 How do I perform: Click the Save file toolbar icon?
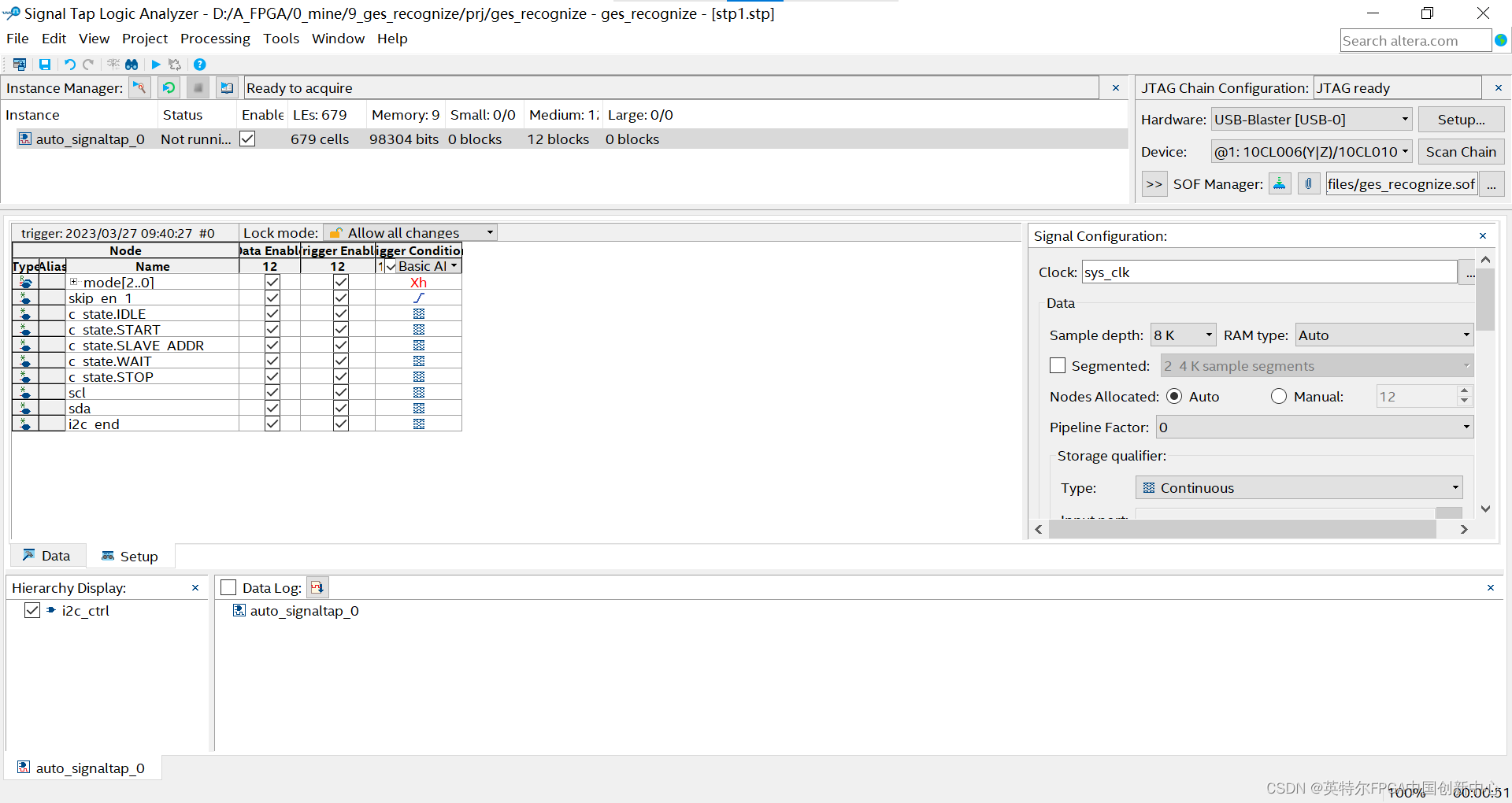coord(45,65)
